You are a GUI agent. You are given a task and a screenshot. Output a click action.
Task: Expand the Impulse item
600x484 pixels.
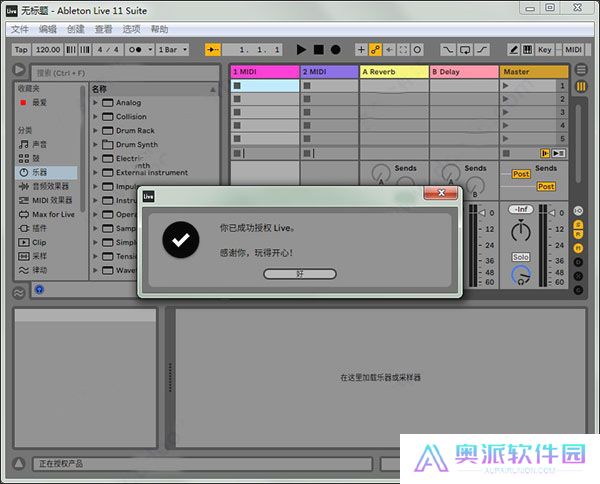tap(95, 186)
